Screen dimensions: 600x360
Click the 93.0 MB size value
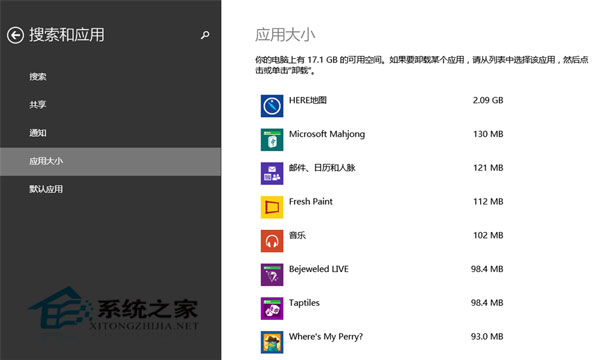click(487, 337)
